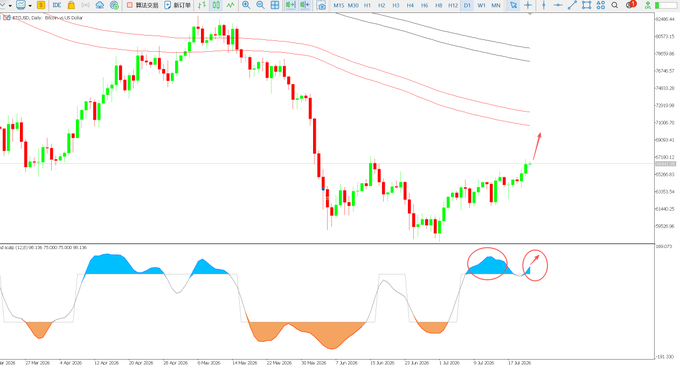This screenshot has height=365, width=680.
Task: Click the green connection status icon
Action: [x=647, y=5]
